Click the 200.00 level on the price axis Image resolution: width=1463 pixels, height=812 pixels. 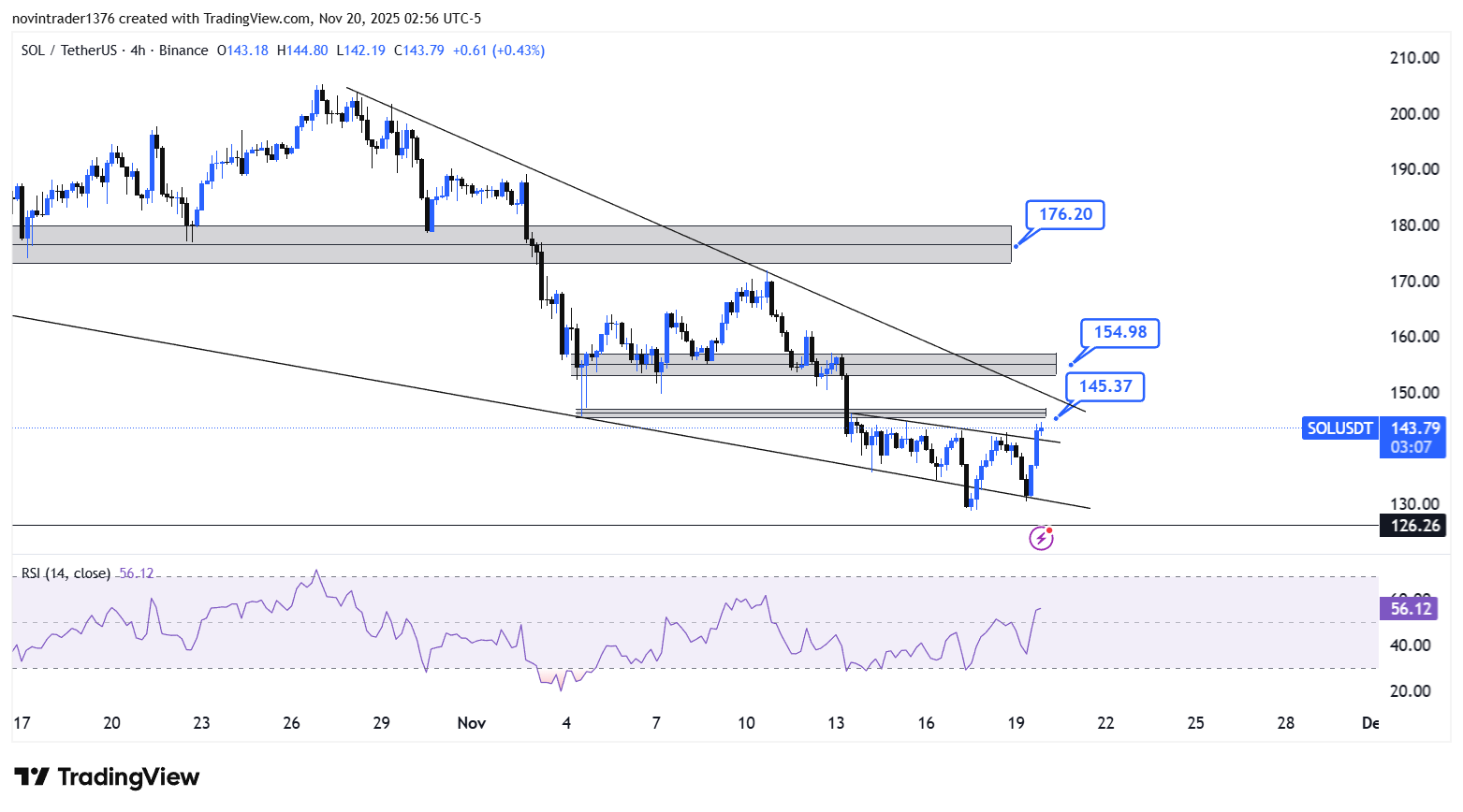[x=1414, y=114]
